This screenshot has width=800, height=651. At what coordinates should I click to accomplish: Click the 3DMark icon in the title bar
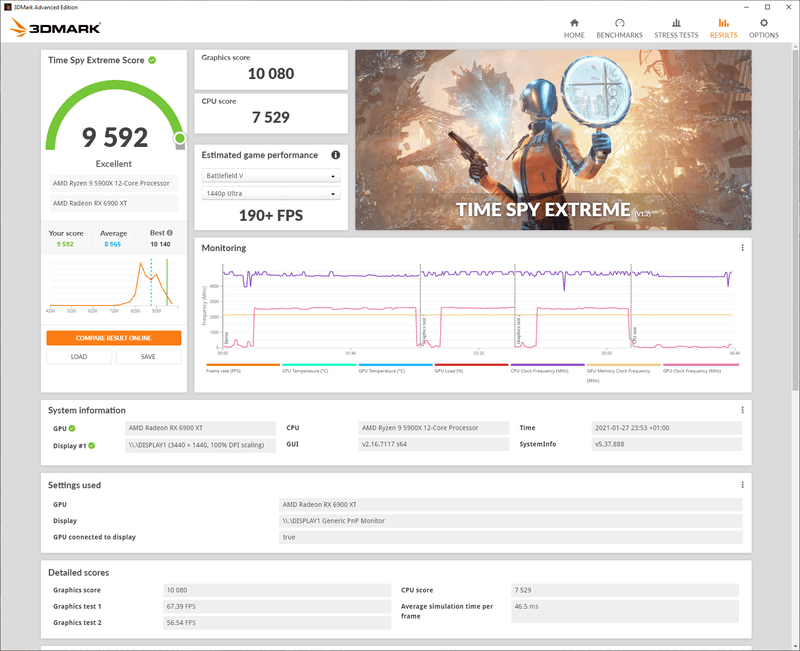(x=7, y=7)
